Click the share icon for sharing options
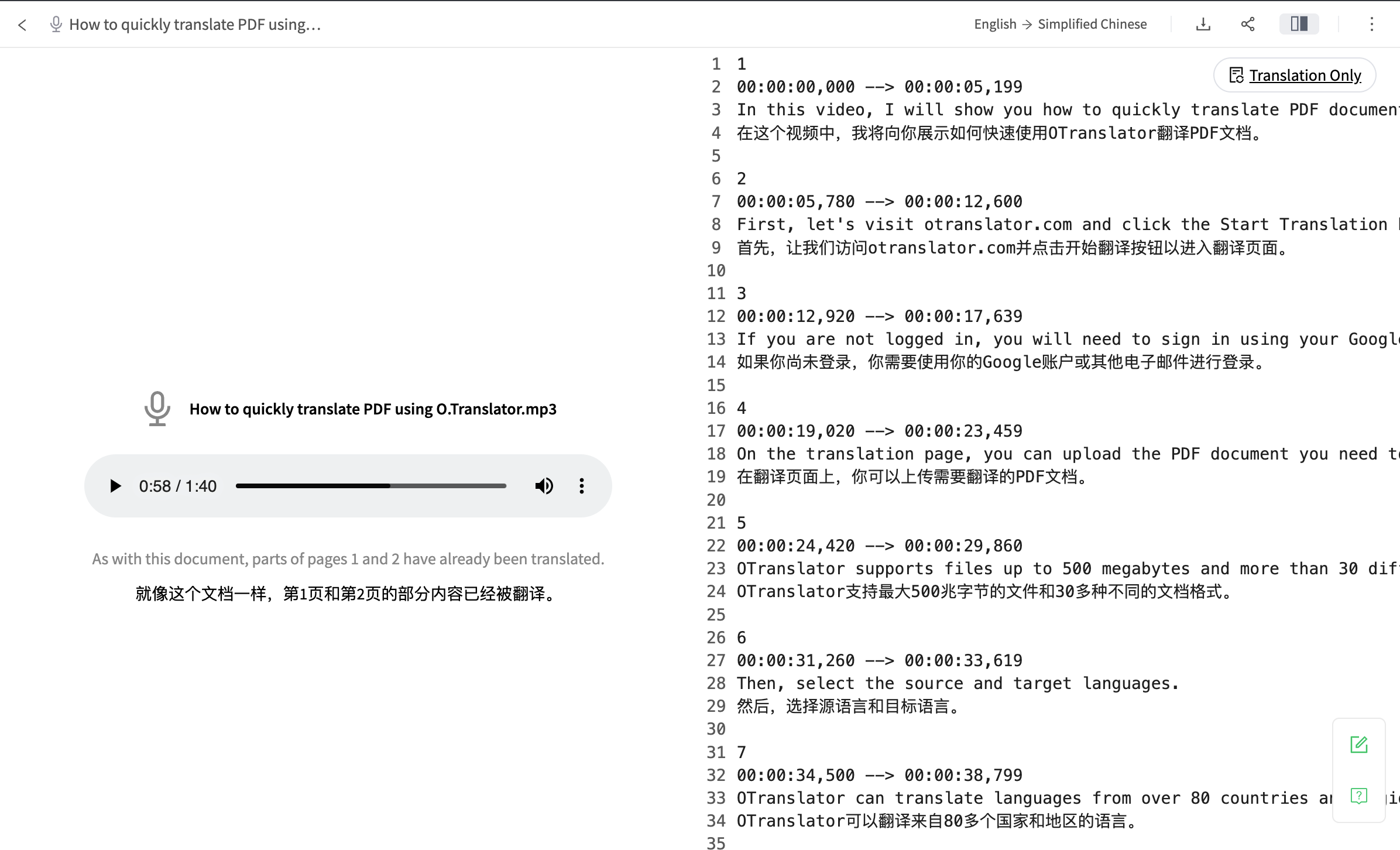 point(1248,24)
